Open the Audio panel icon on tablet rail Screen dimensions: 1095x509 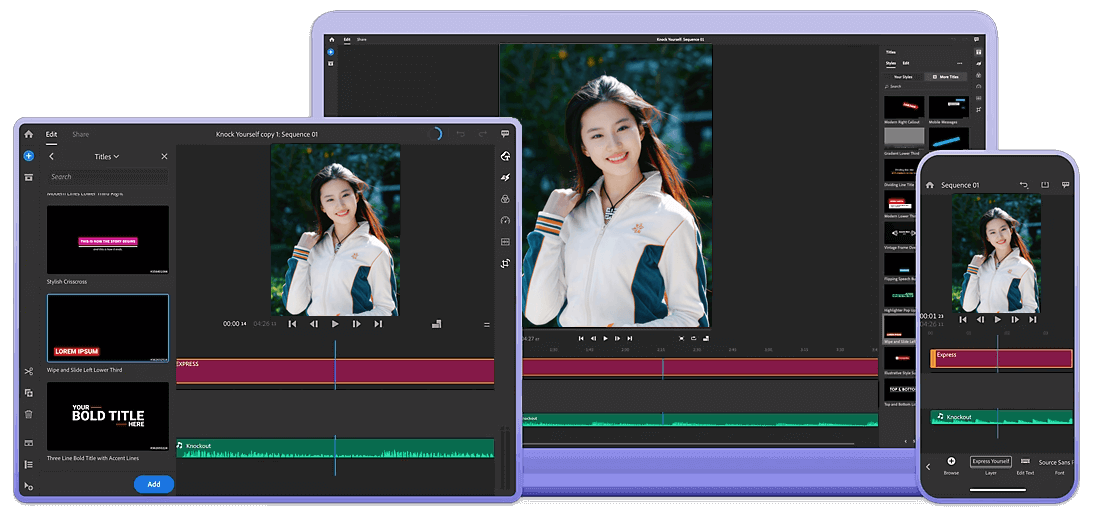tap(505, 242)
